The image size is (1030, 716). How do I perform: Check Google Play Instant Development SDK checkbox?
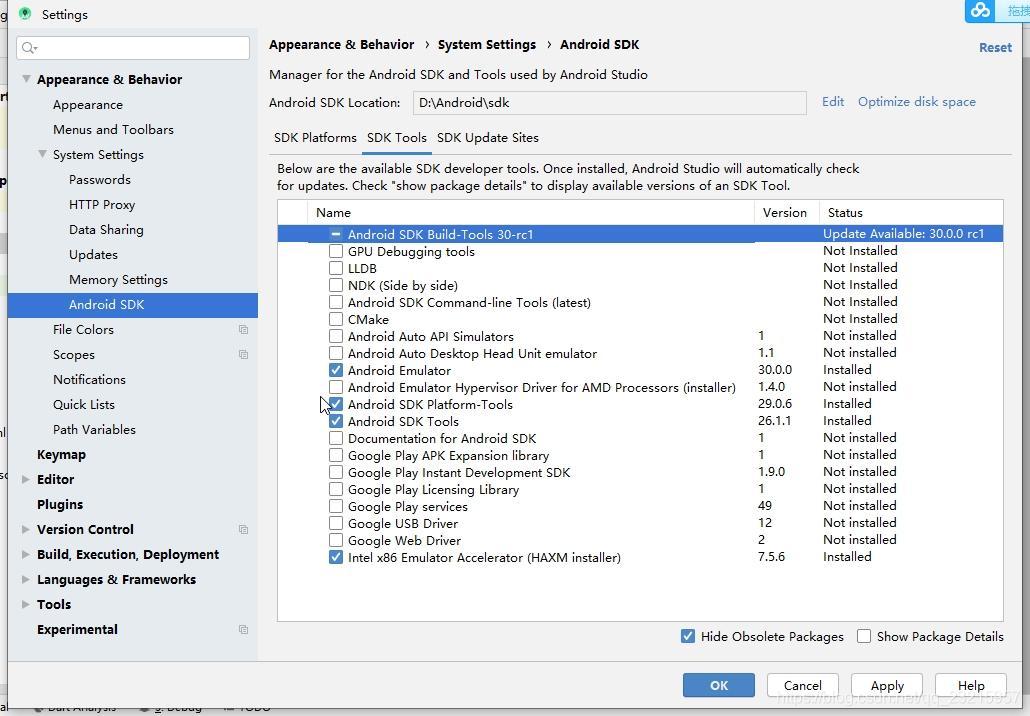336,472
